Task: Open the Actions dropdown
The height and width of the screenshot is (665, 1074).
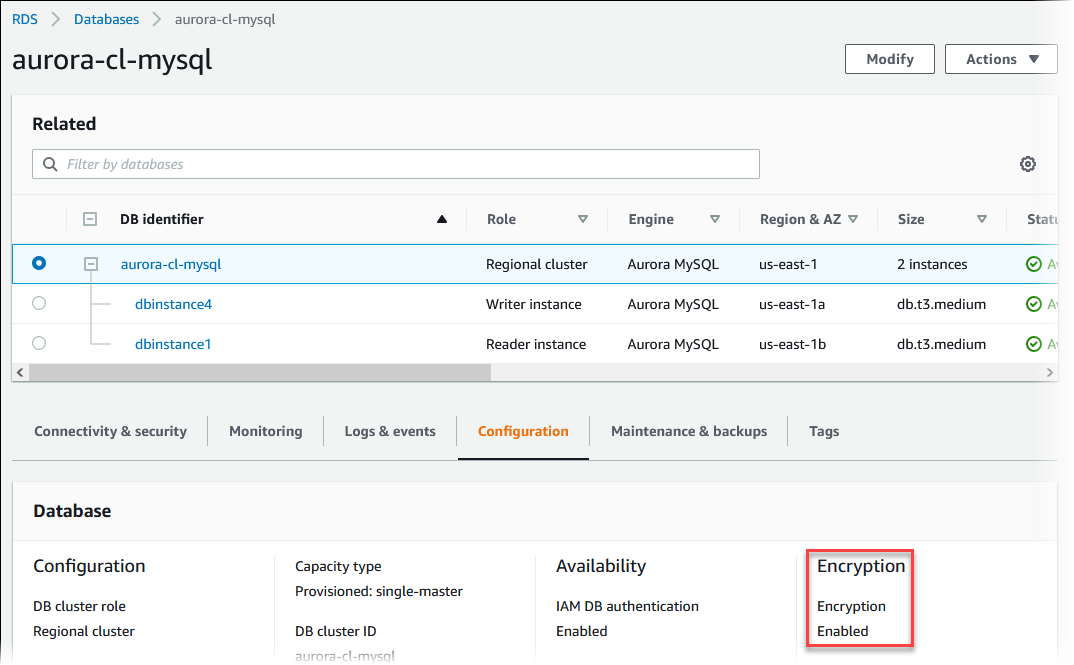Action: [1001, 58]
